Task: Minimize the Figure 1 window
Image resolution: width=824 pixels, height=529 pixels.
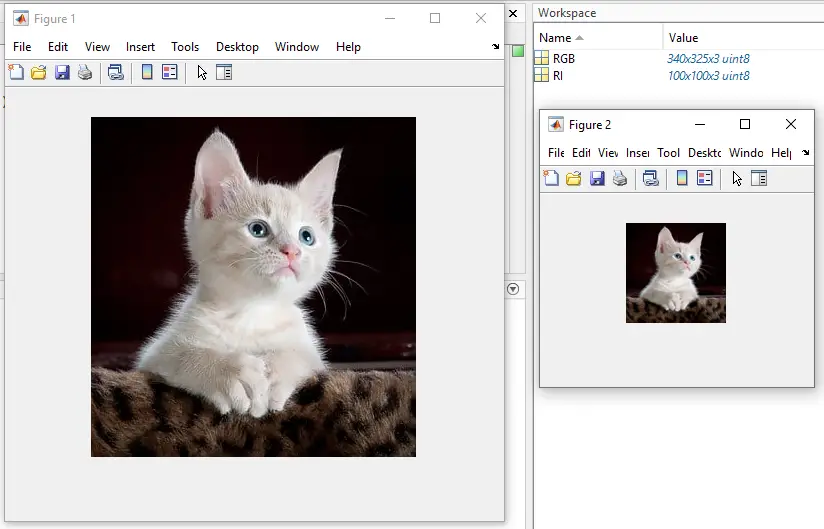Action: pyautogui.click(x=389, y=18)
